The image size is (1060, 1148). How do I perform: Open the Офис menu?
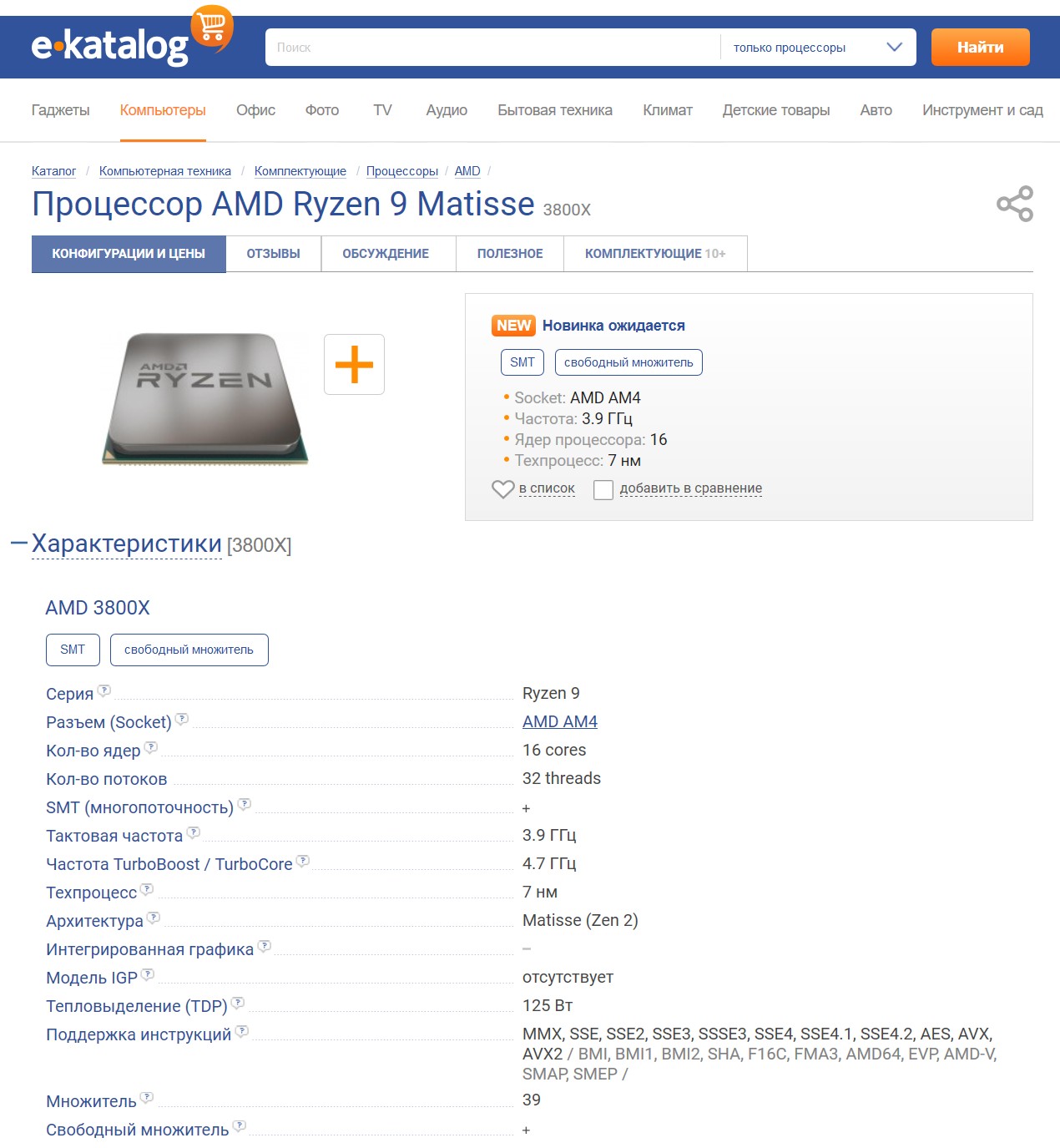255,110
